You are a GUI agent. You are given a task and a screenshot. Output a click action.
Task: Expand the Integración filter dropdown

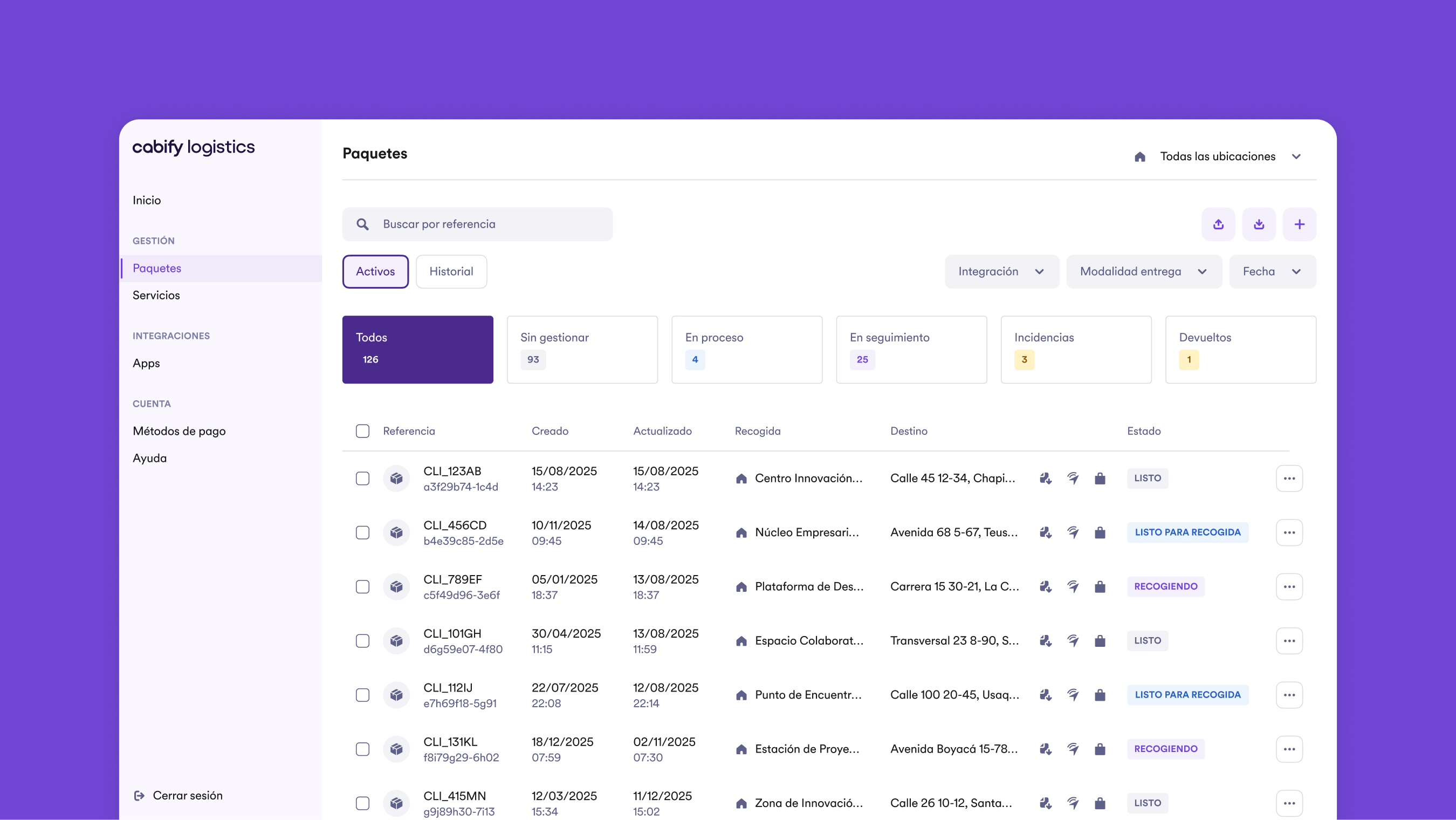(x=1001, y=271)
